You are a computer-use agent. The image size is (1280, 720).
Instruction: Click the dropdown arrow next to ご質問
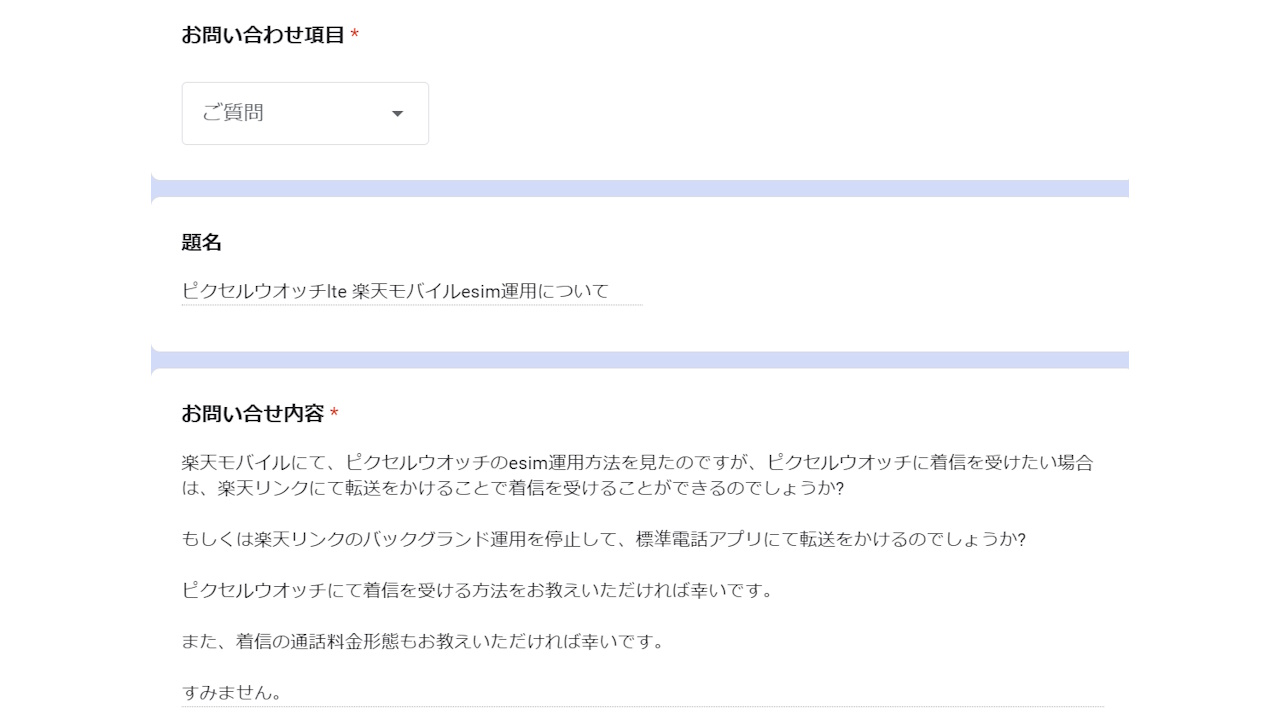click(397, 113)
